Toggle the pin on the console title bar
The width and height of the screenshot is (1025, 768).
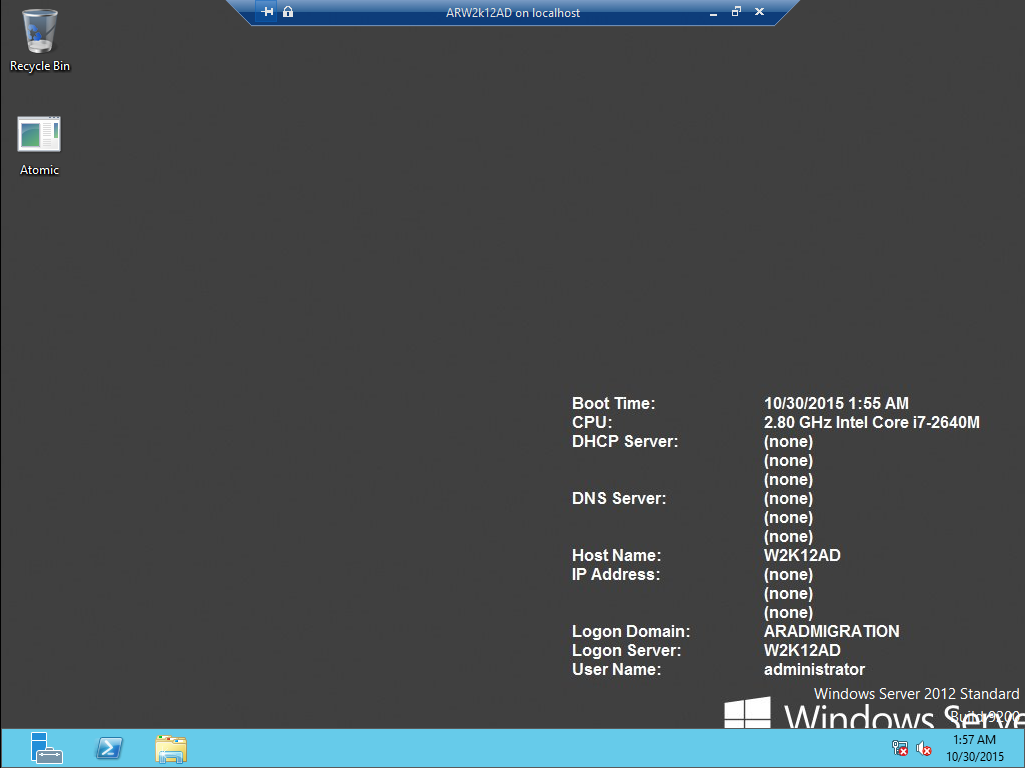267,12
